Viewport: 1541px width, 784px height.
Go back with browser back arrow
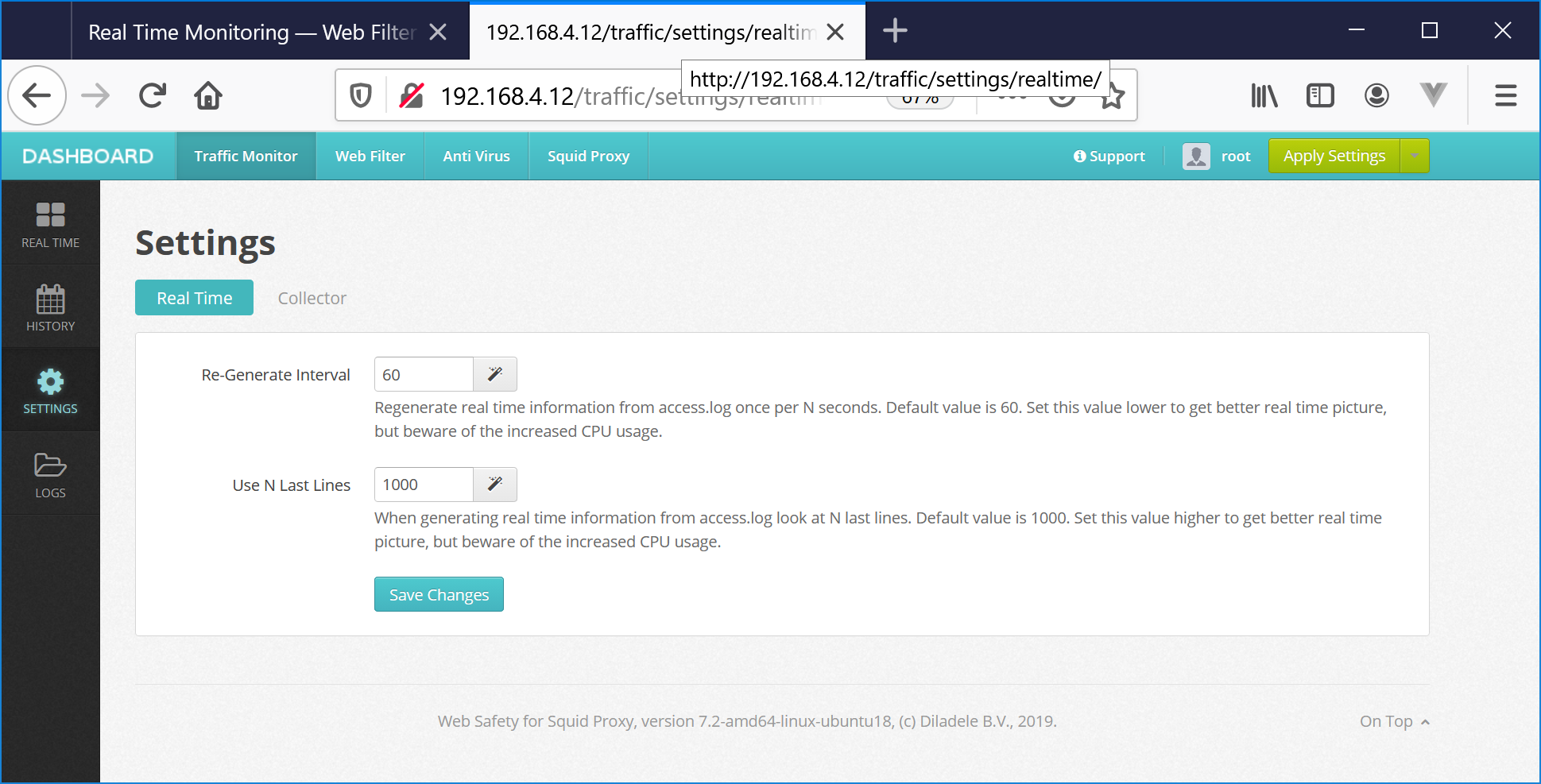click(37, 96)
